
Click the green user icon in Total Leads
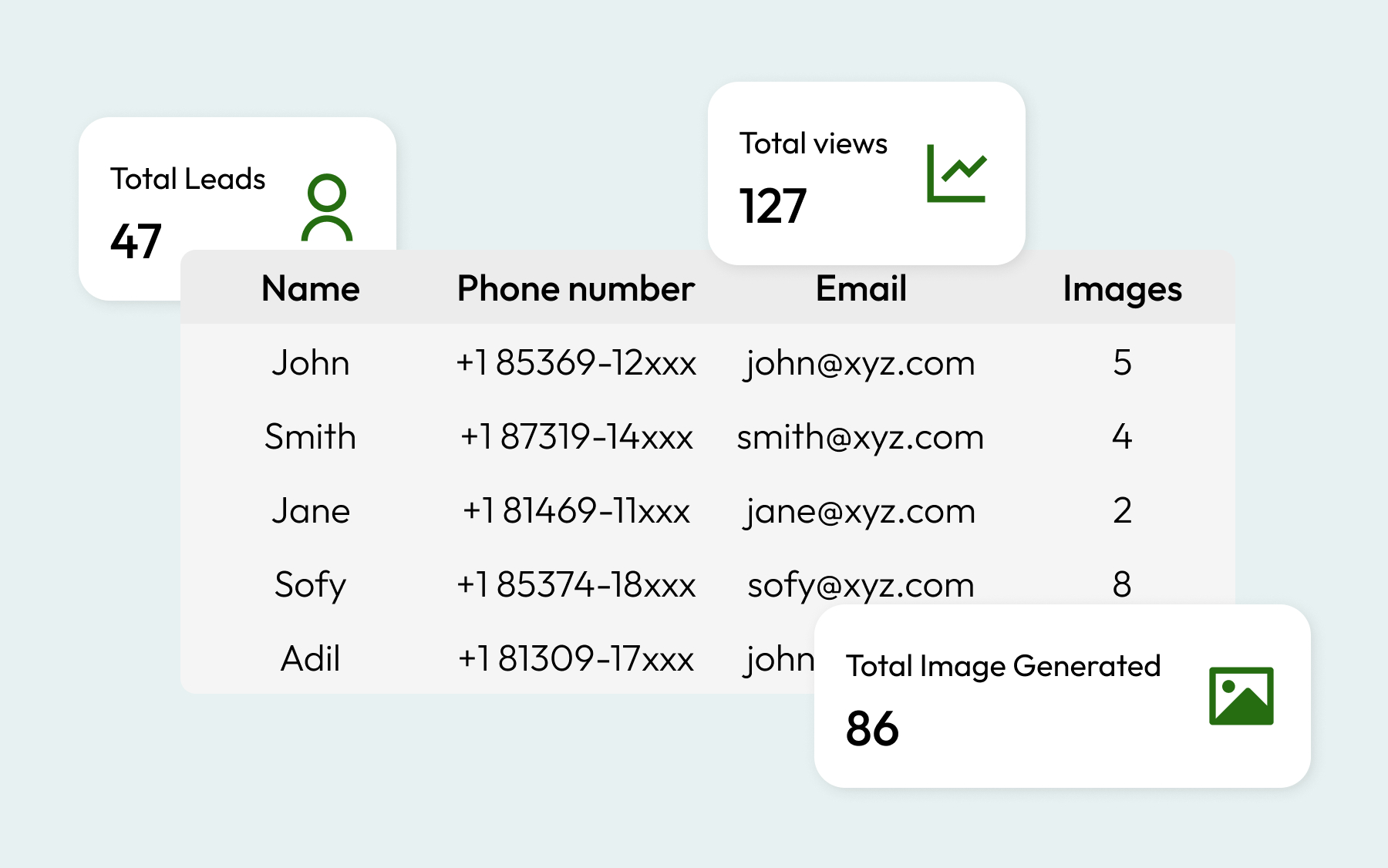pyautogui.click(x=327, y=208)
